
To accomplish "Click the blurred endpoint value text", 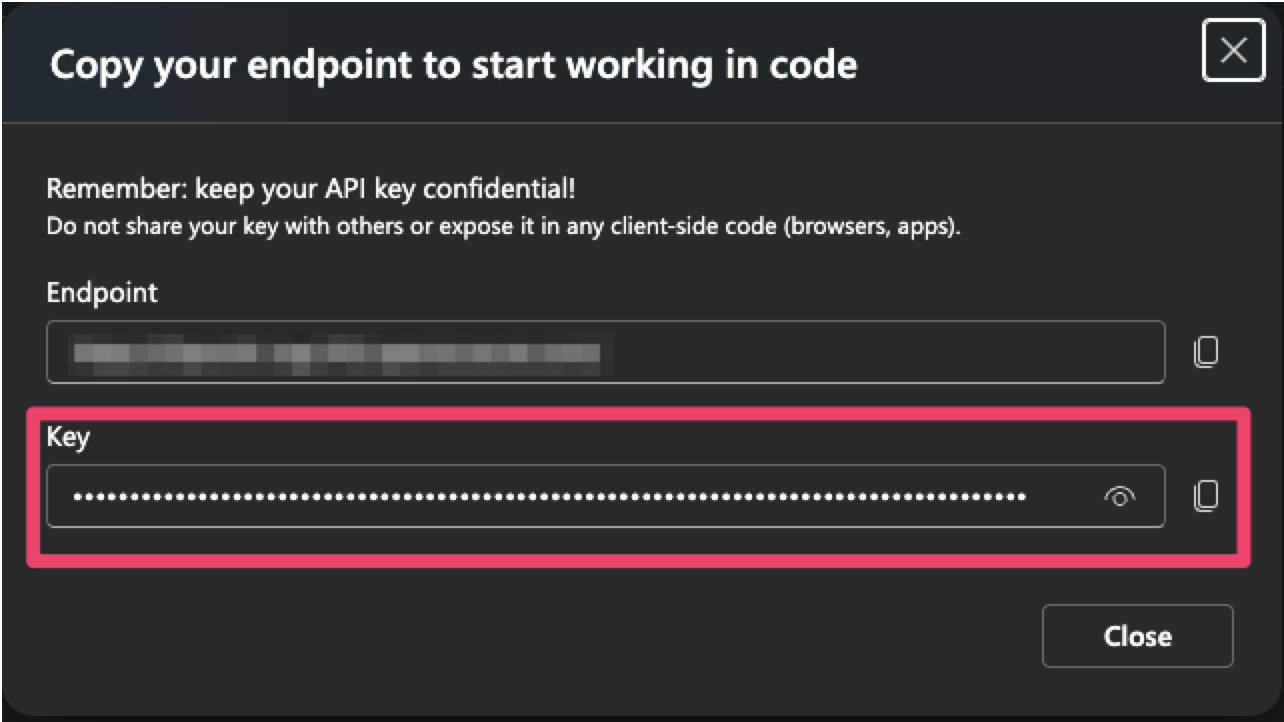I will (340, 352).
